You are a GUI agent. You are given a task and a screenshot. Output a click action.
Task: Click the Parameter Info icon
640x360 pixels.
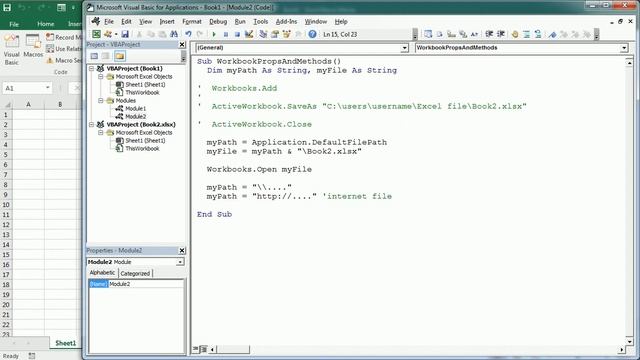[462, 34]
